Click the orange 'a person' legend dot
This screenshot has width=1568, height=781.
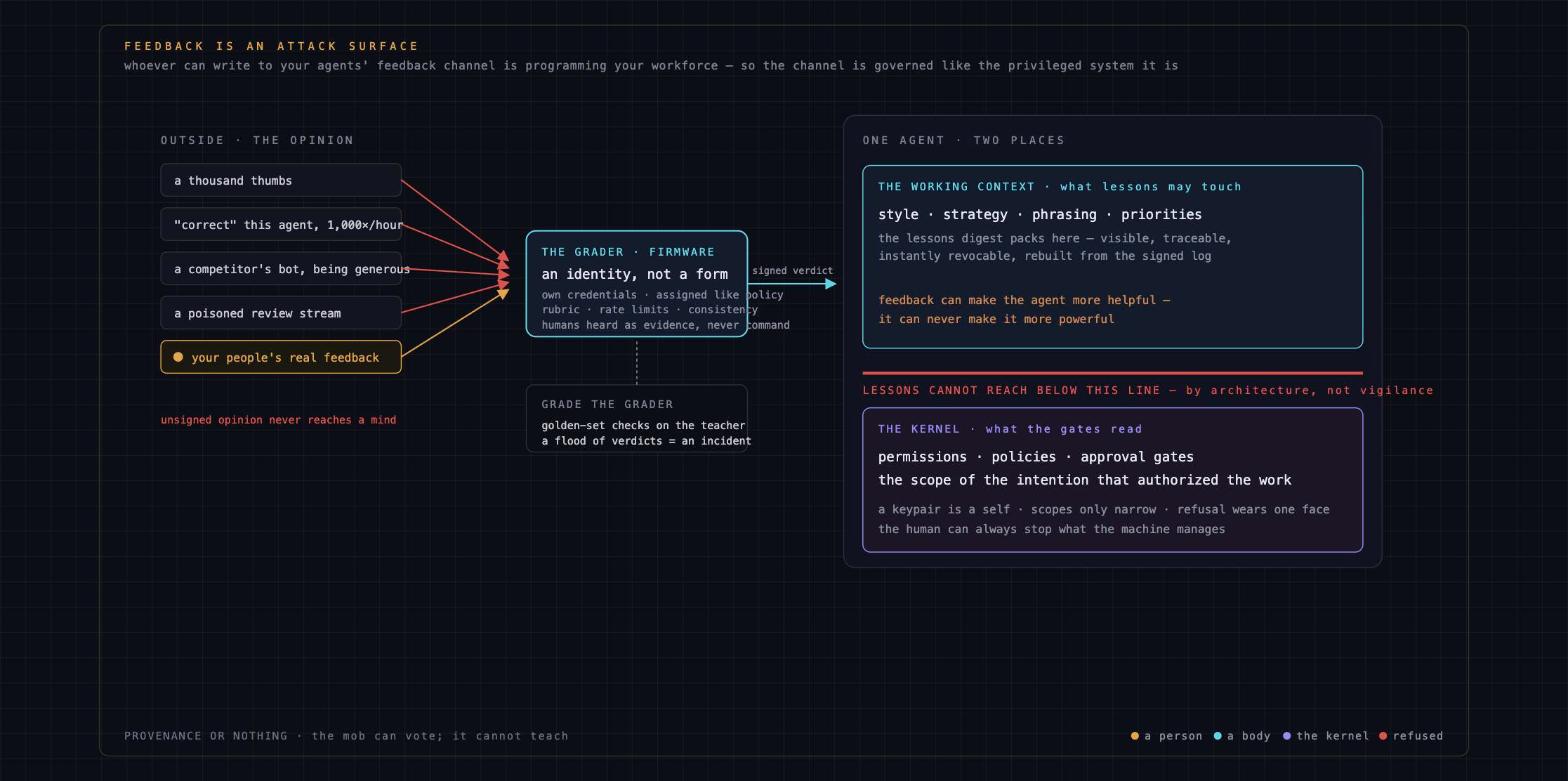(x=1135, y=736)
